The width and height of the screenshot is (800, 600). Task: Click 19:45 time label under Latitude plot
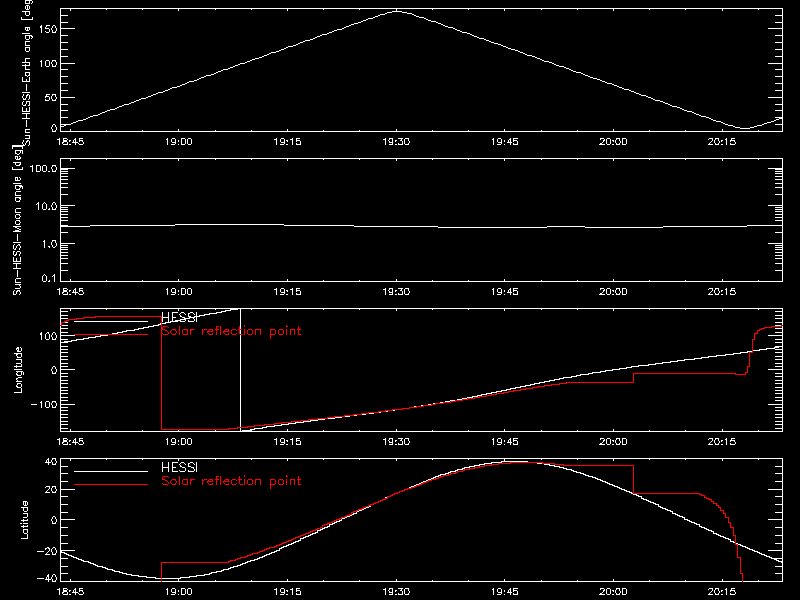tap(505, 592)
